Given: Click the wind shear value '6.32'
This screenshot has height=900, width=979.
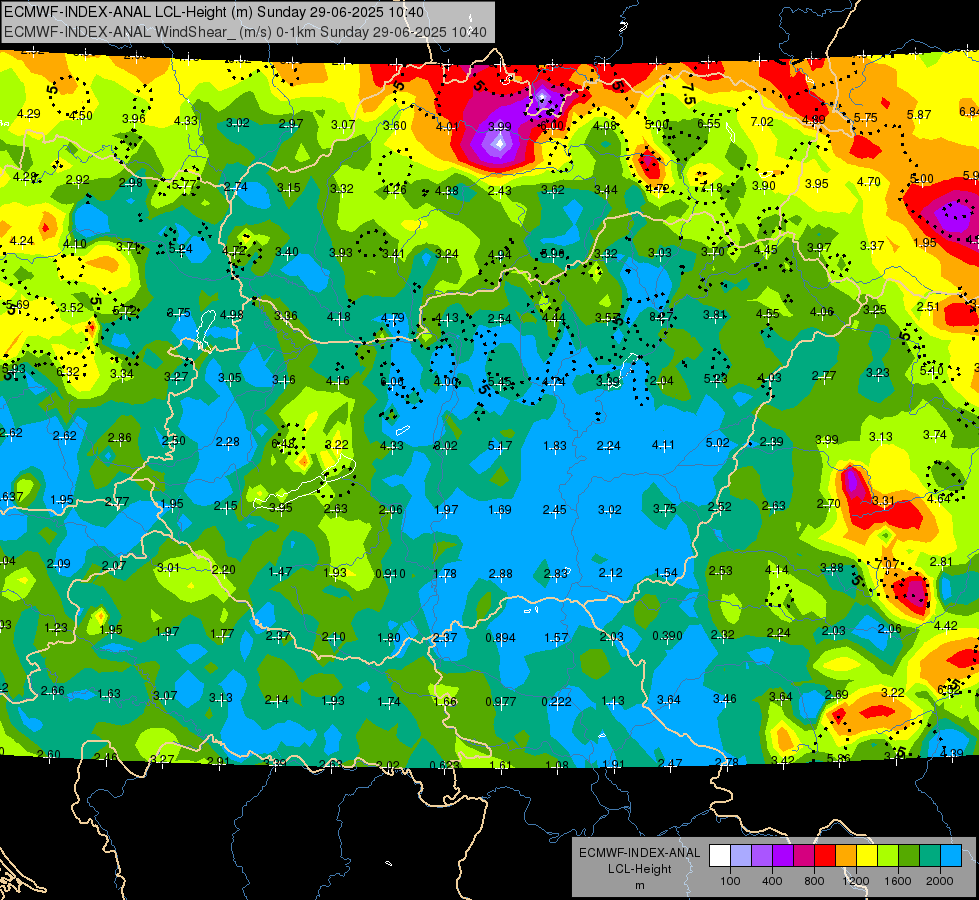Looking at the screenshot, I should pyautogui.click(x=68, y=372).
